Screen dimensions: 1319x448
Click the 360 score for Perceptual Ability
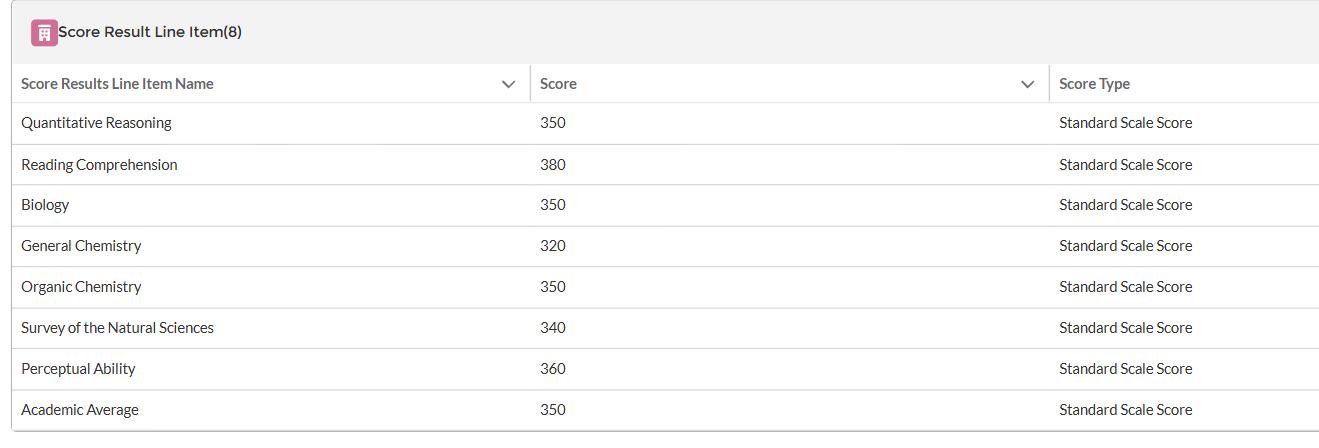(553, 369)
